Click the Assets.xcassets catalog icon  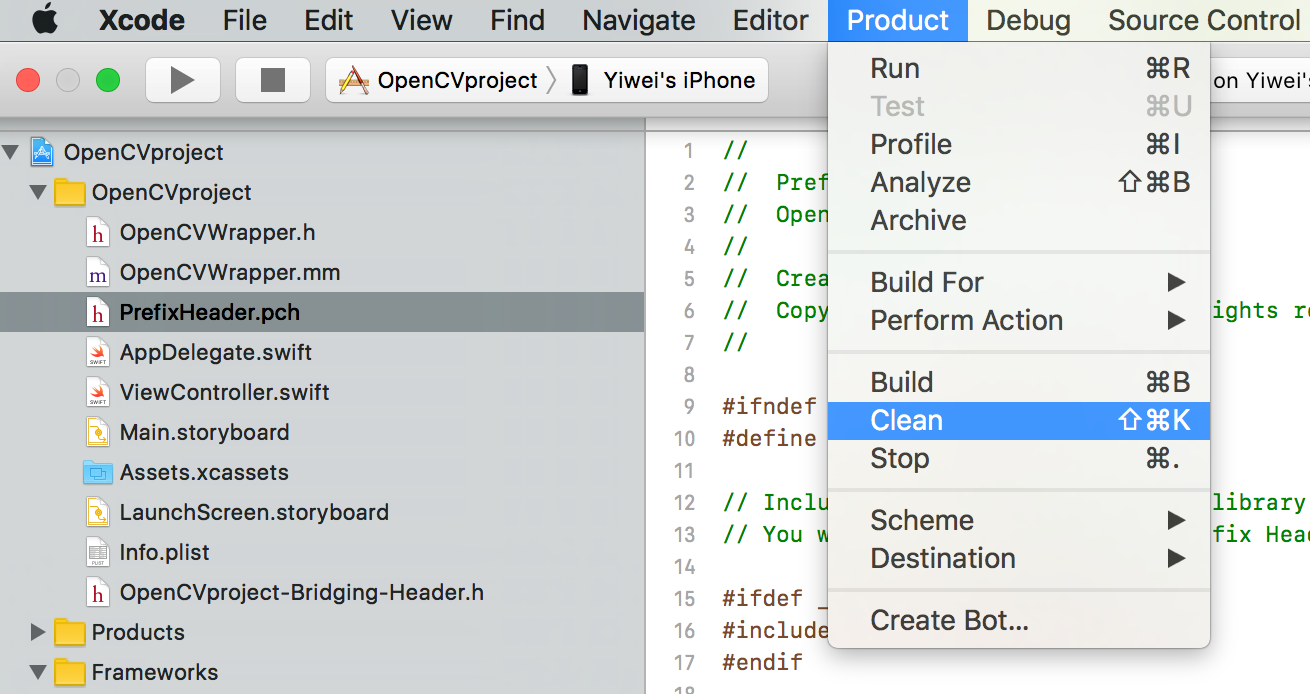click(x=98, y=472)
